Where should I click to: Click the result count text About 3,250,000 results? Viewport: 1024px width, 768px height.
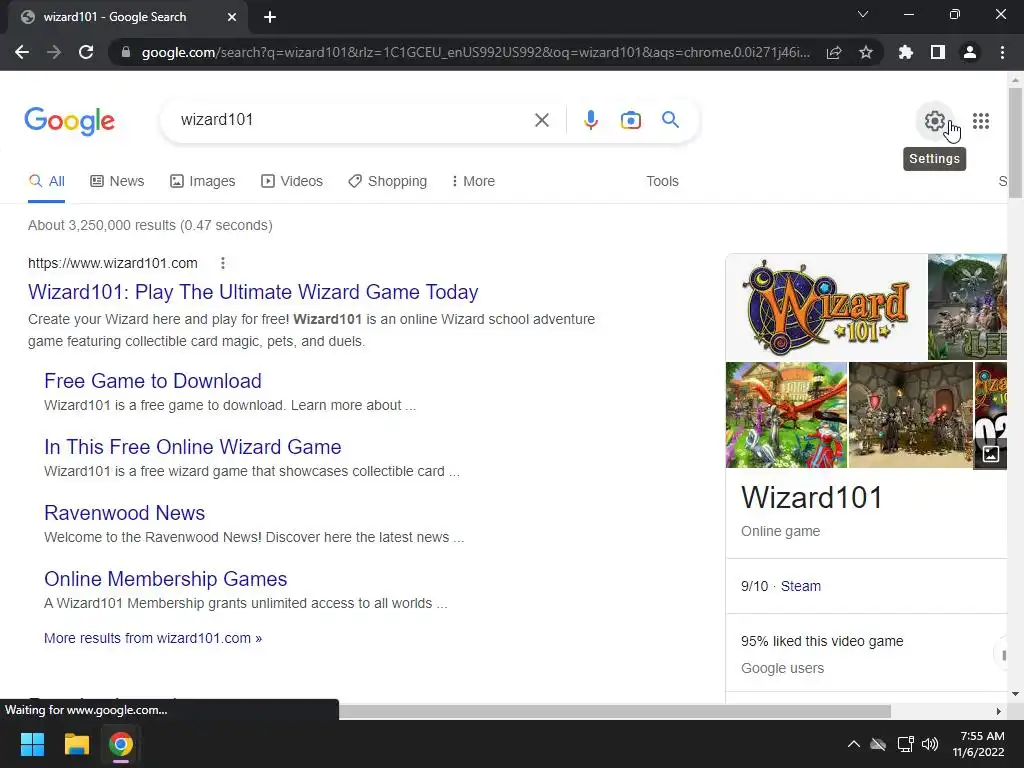coord(150,225)
